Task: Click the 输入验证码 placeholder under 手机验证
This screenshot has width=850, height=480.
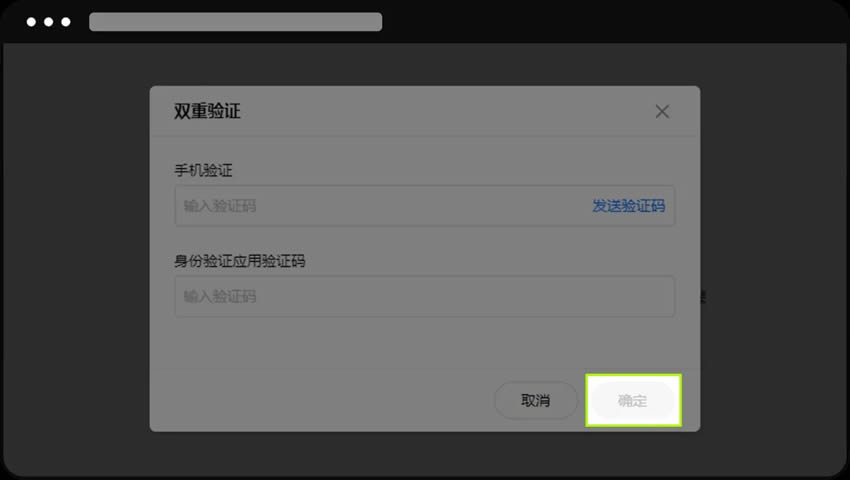Action: pos(220,206)
